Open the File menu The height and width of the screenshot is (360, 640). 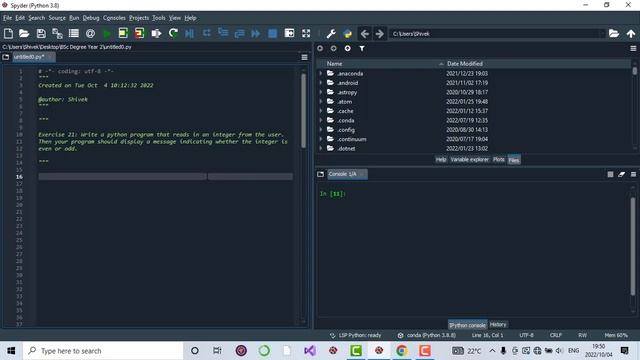tap(8, 18)
